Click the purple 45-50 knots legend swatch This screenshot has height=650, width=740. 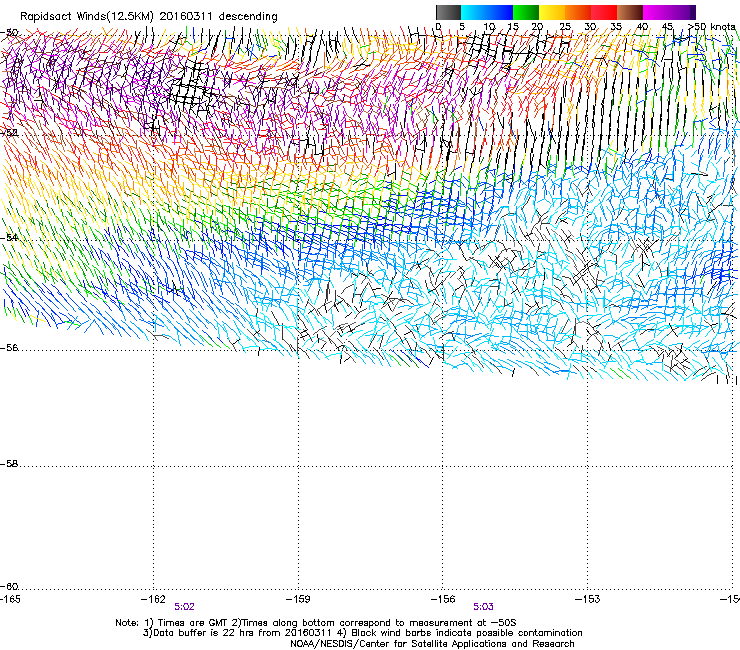[x=682, y=12]
